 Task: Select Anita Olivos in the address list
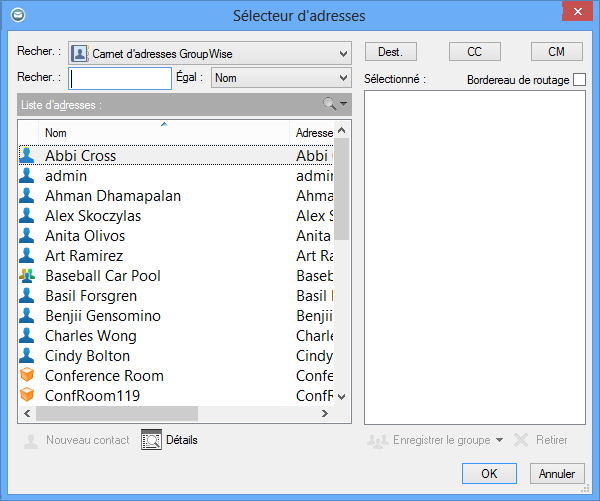click(85, 236)
